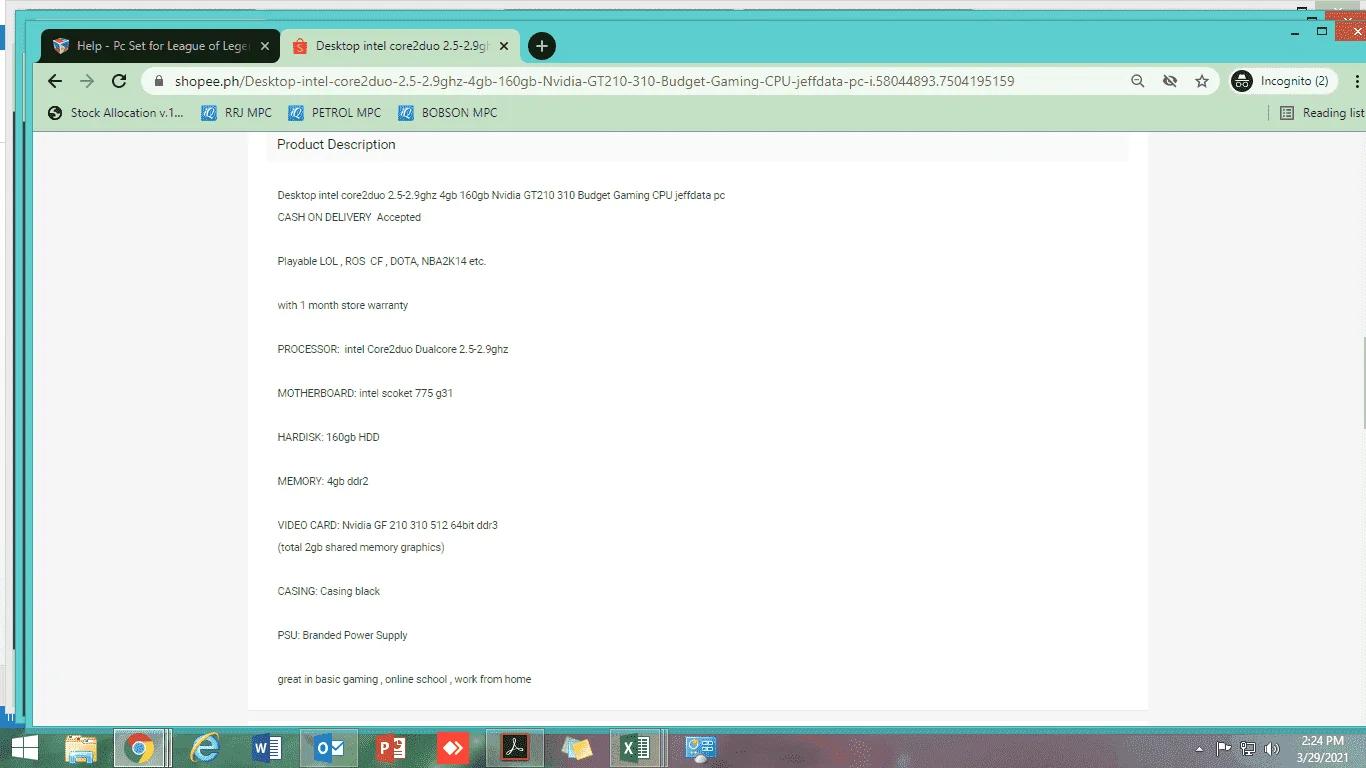Click the 'PSU: Branded Power Supply' line
1366x768 pixels.
pyautogui.click(x=343, y=635)
